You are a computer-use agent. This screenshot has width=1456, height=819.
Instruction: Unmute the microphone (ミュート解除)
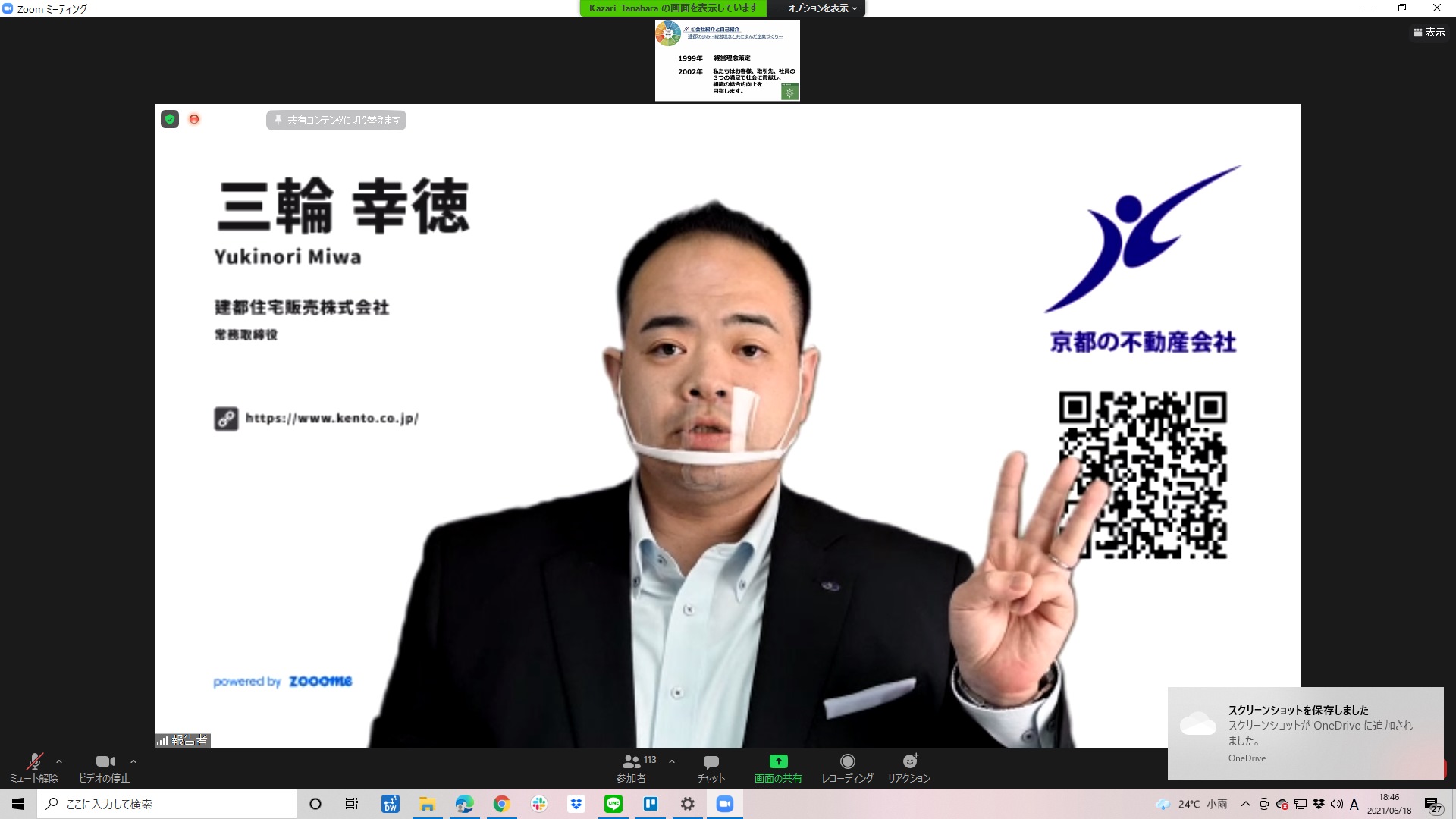[x=34, y=768]
